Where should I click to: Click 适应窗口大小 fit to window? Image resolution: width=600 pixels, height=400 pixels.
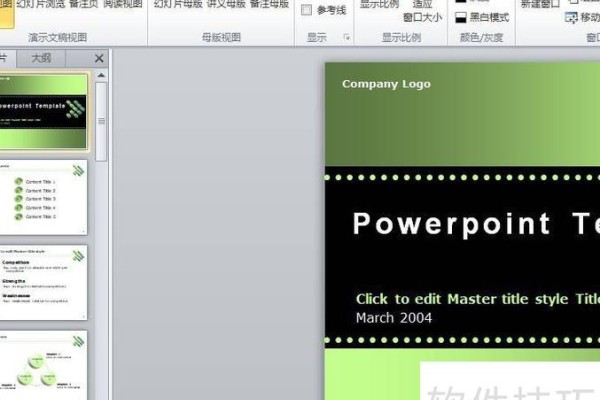tap(422, 11)
